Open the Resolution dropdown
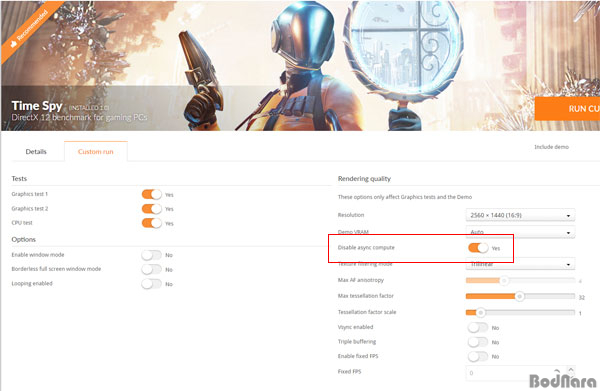 [520, 215]
